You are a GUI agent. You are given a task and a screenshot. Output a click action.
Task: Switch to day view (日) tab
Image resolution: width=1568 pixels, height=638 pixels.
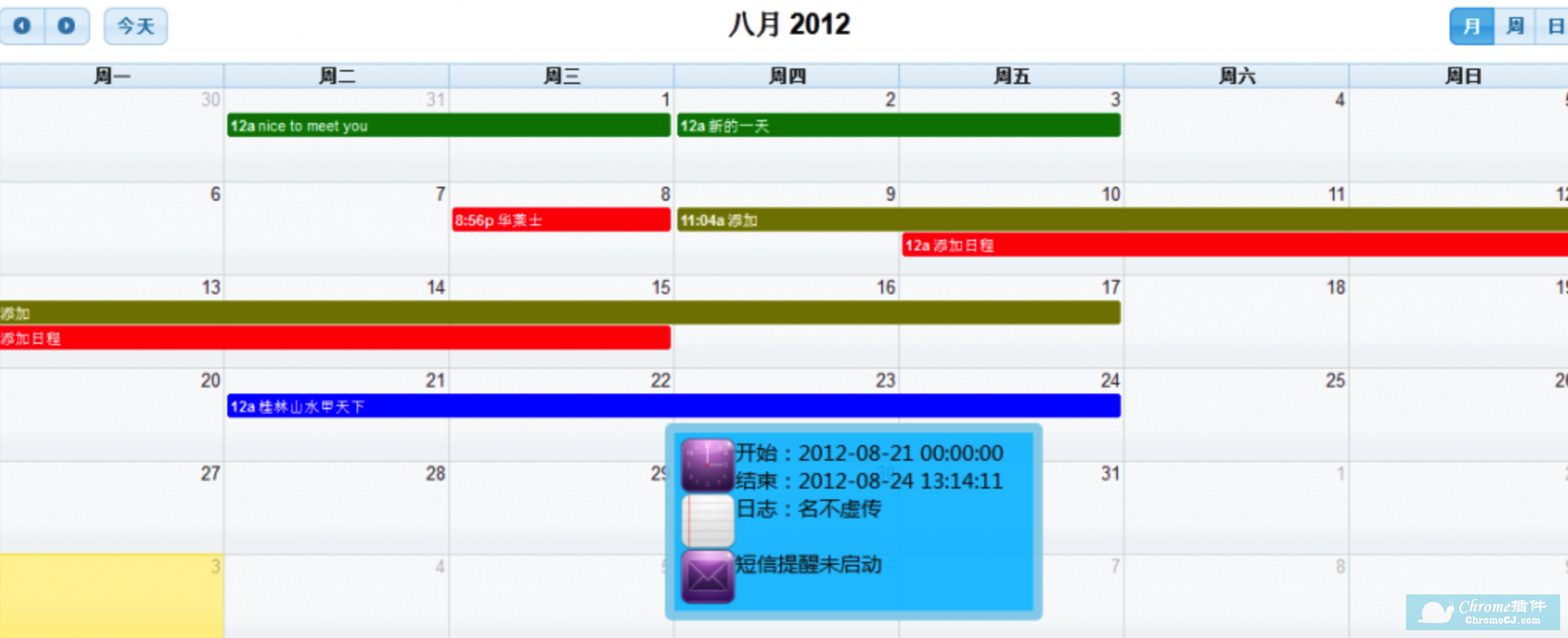(1553, 26)
